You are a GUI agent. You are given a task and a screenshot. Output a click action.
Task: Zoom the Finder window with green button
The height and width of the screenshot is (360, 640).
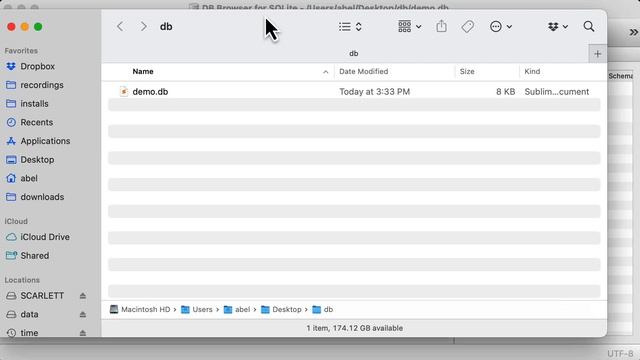pyautogui.click(x=38, y=27)
